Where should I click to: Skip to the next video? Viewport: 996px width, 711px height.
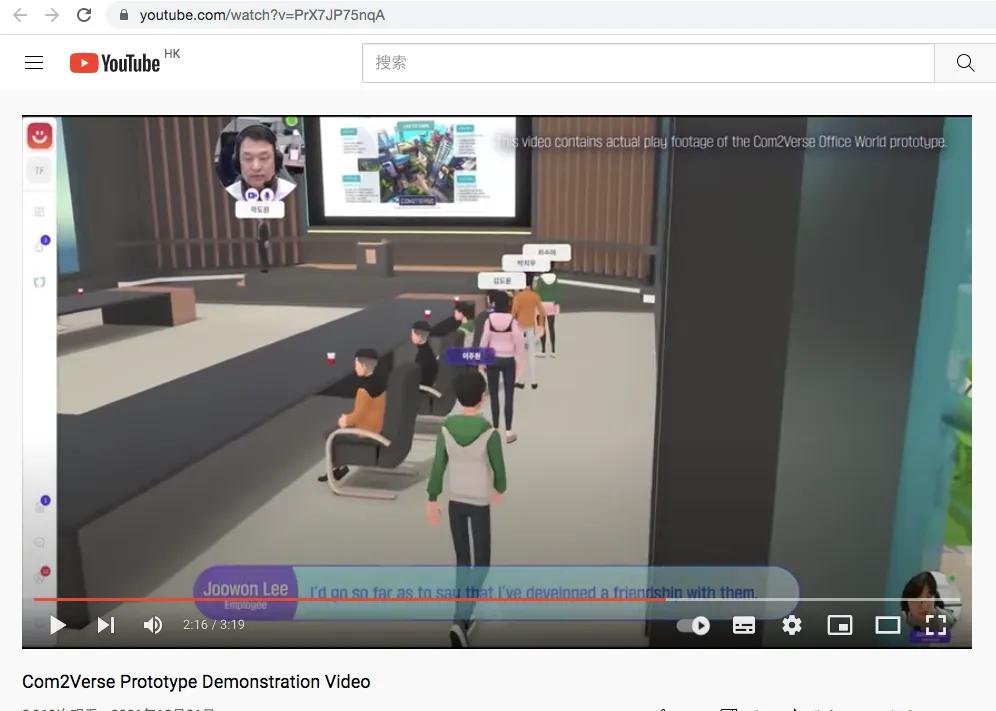(x=106, y=625)
